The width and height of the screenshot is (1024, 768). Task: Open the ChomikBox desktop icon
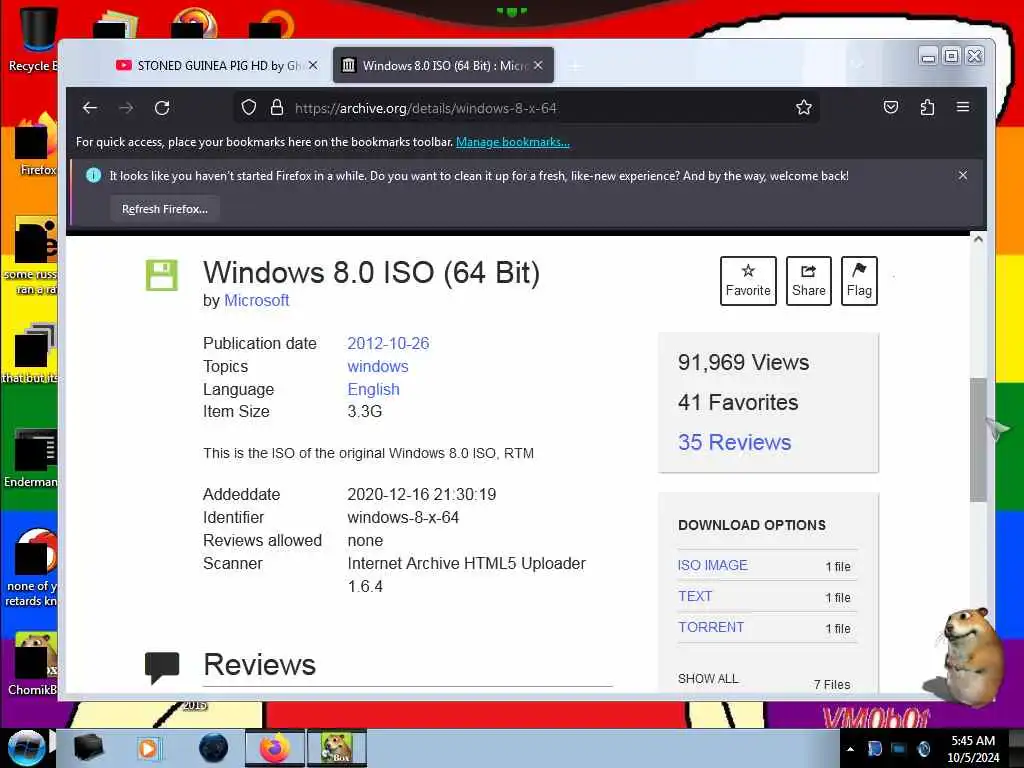point(33,664)
